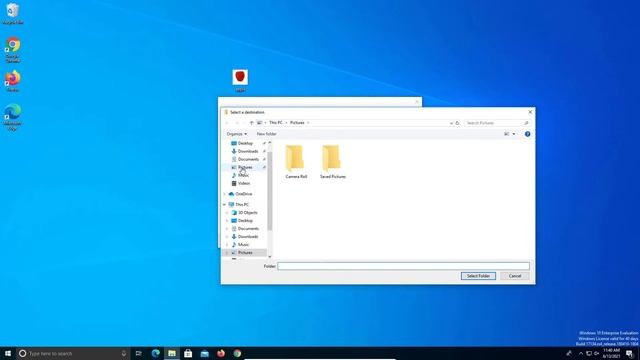Viewport: 640px width, 360px height.
Task: Open the Saved Pictures folder
Action: 333,162
